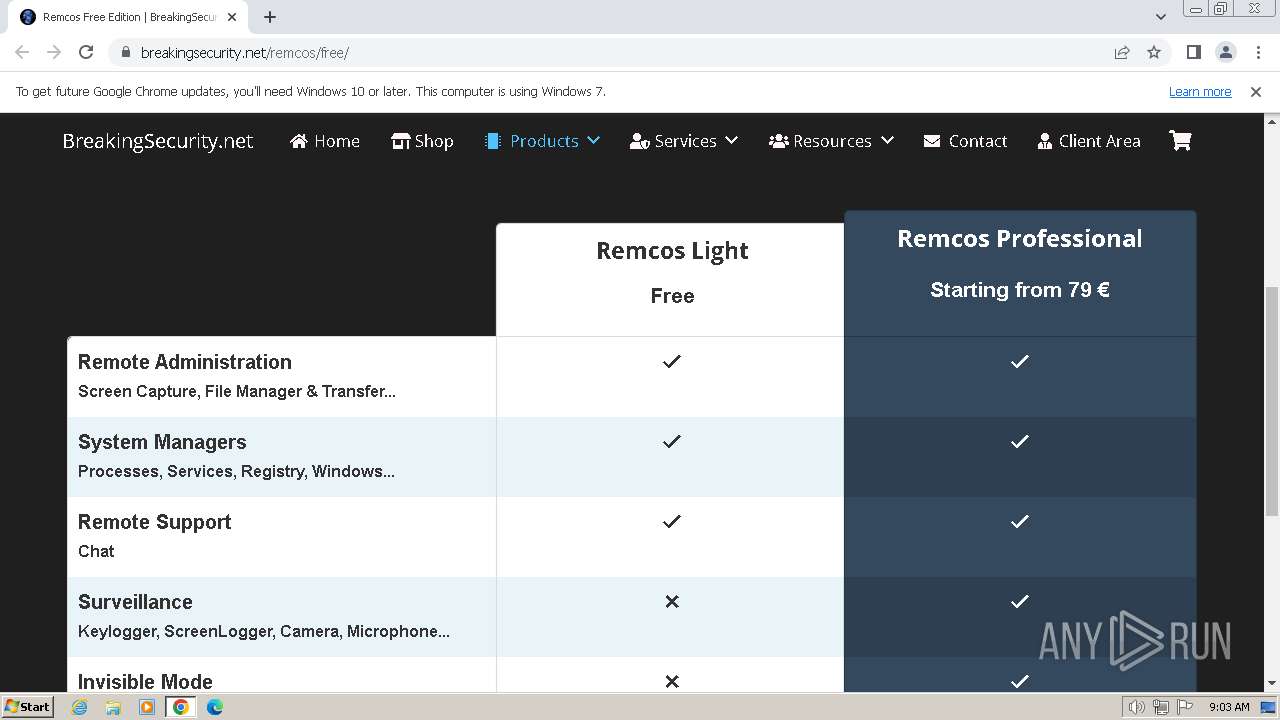The image size is (1280, 720).
Task: Select the Remcos Free Edition tab
Action: [128, 17]
